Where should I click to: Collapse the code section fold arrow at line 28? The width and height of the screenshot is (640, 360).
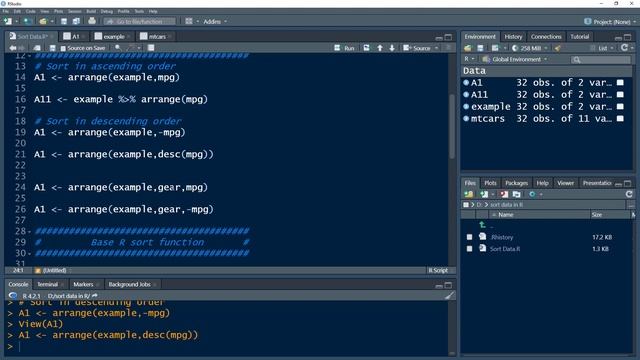click(29, 231)
